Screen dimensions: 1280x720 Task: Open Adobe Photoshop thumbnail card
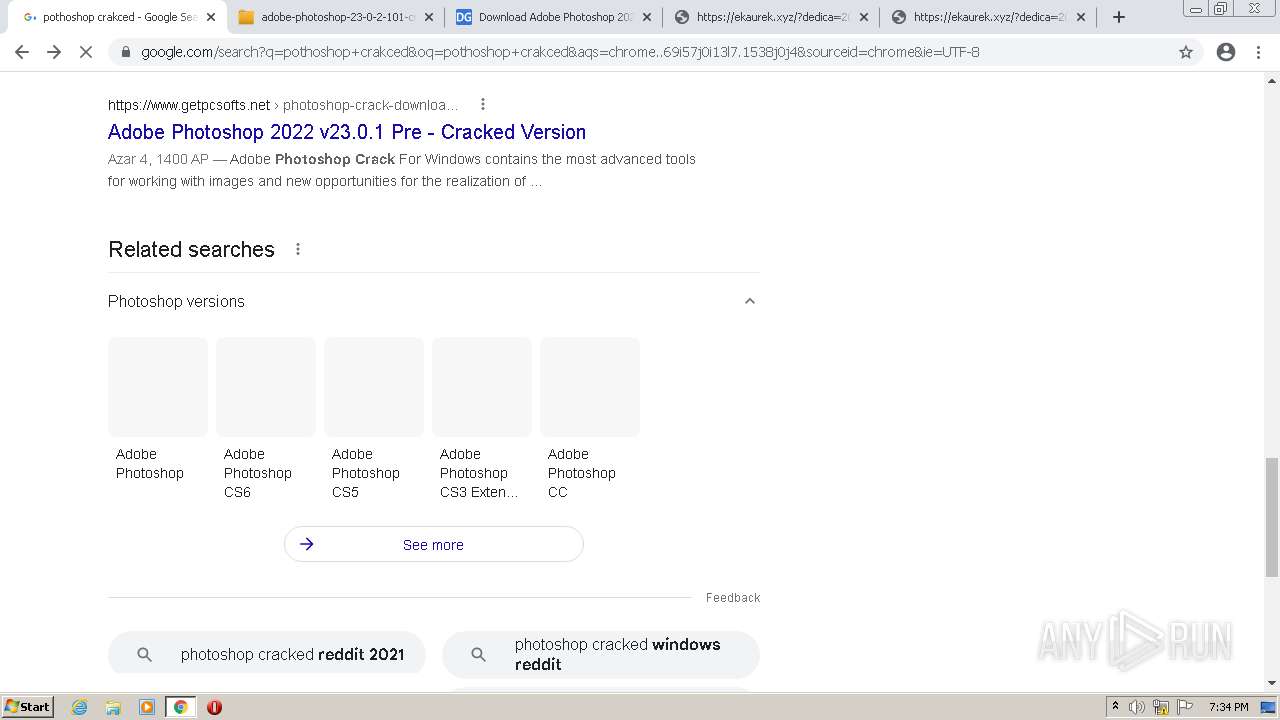pyautogui.click(x=158, y=410)
